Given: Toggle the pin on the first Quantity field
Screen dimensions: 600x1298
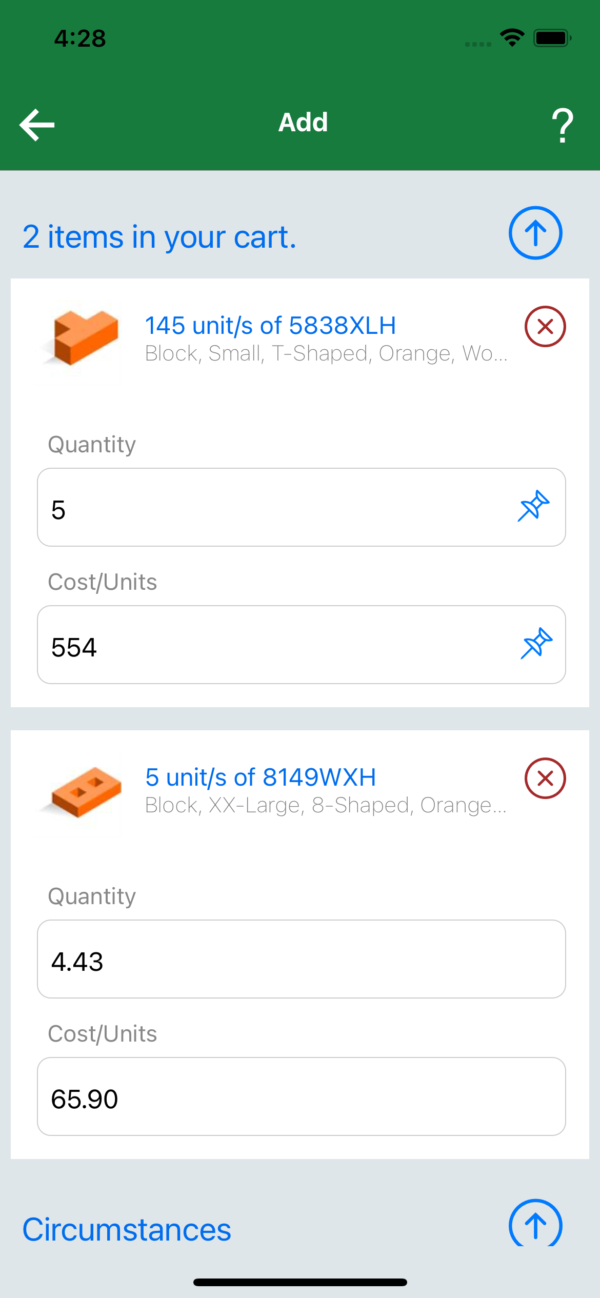Looking at the screenshot, I should click(533, 507).
